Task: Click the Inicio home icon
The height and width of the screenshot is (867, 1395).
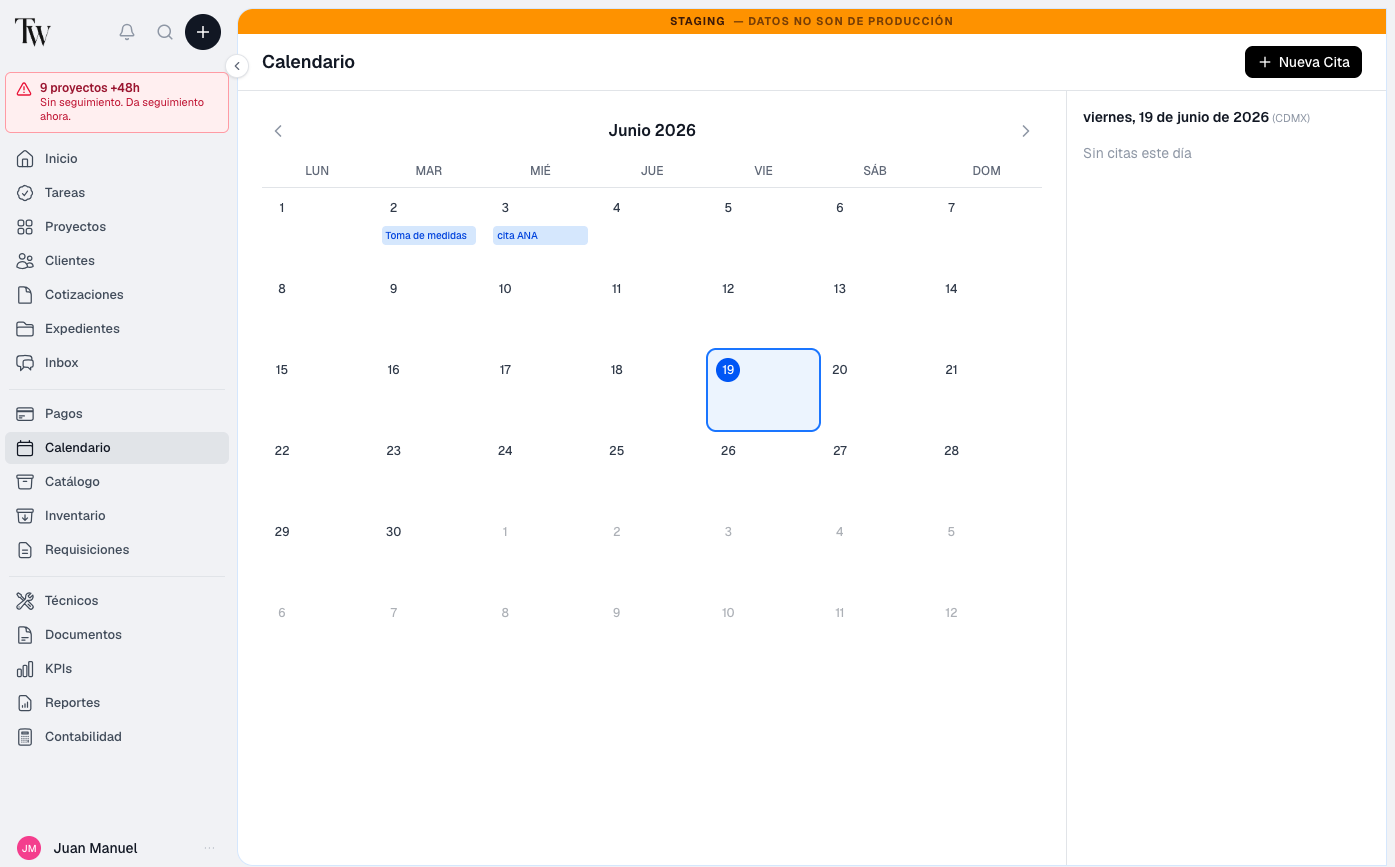Action: [26, 159]
